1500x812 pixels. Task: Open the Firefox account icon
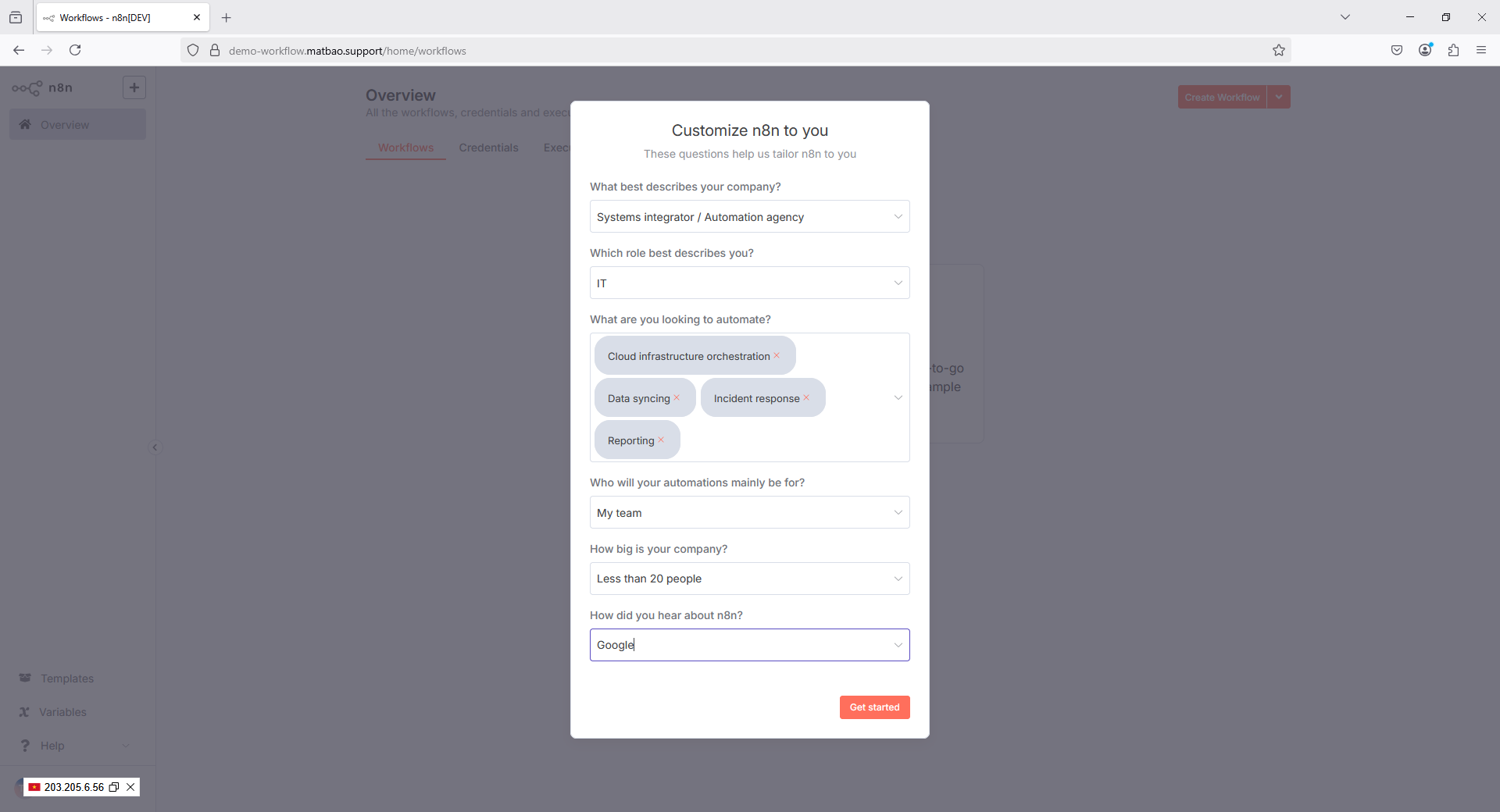[1425, 50]
